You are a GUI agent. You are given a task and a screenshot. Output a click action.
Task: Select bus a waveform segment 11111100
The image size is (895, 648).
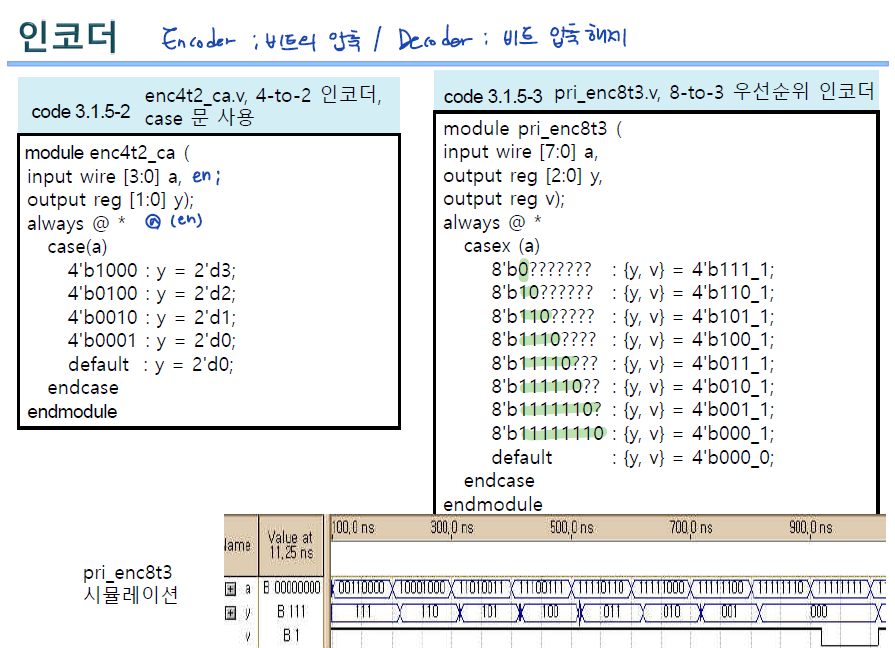click(x=721, y=587)
